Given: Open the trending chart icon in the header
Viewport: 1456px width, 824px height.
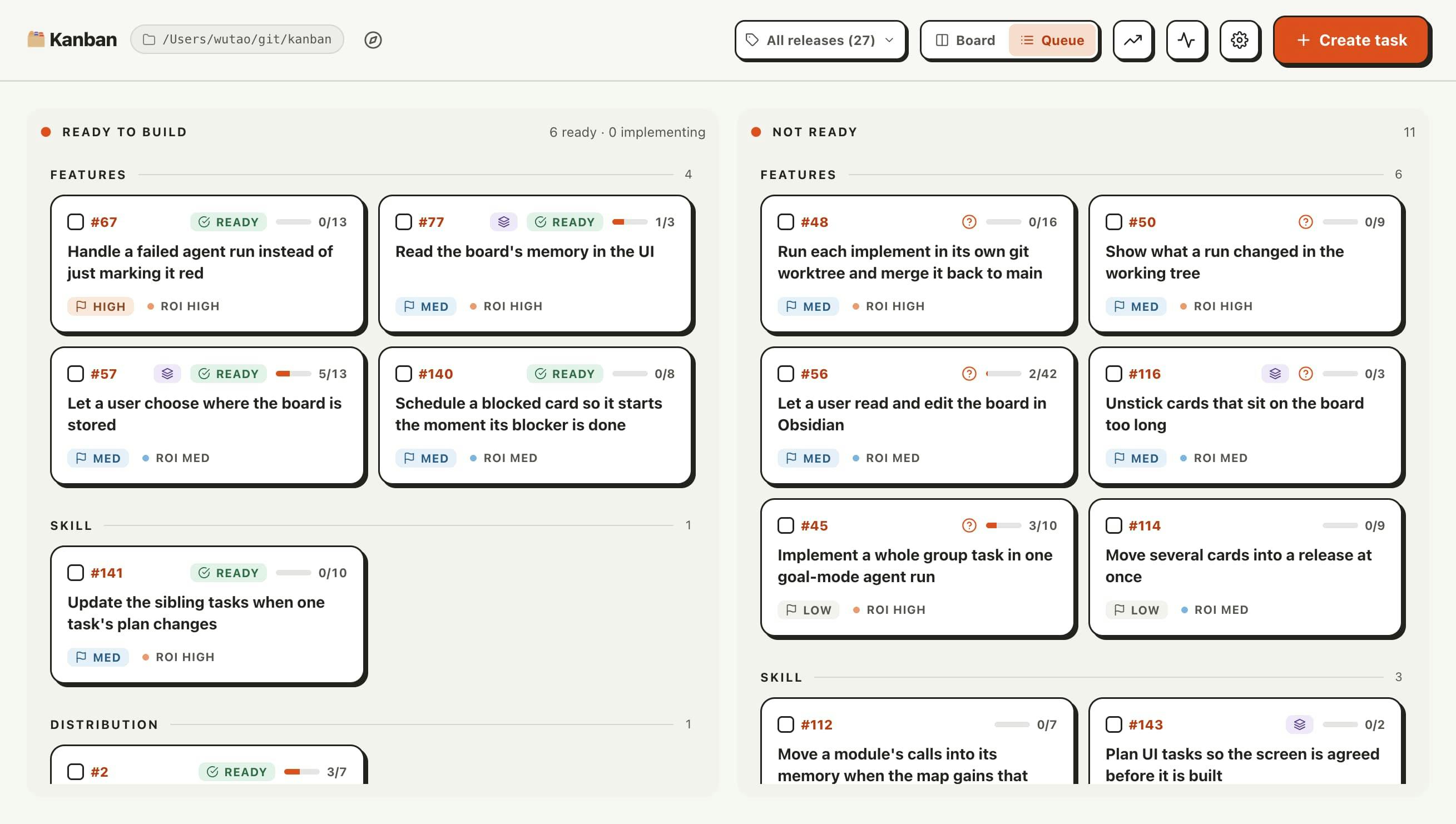Looking at the screenshot, I should 1133,39.
